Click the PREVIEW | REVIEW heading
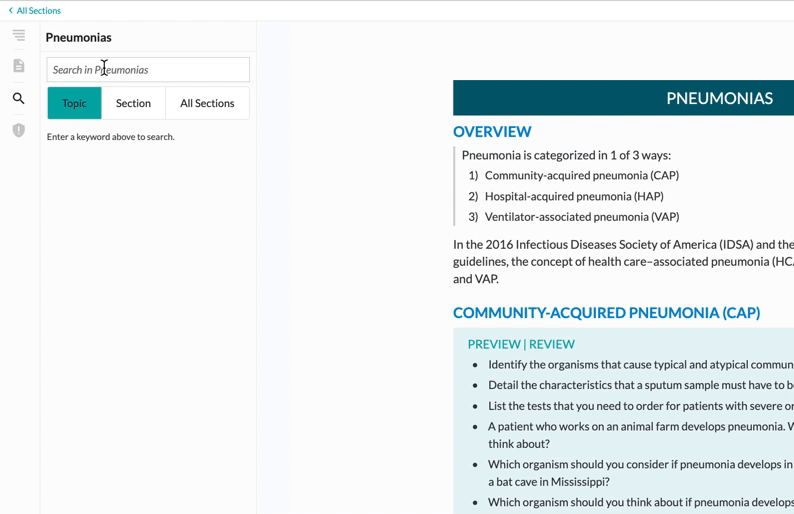The width and height of the screenshot is (794, 514). click(521, 344)
